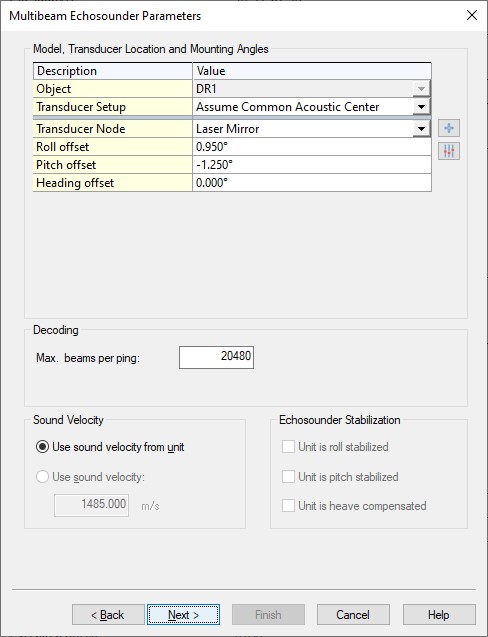
Task: Click the Roll offset value field
Action: pos(312,147)
